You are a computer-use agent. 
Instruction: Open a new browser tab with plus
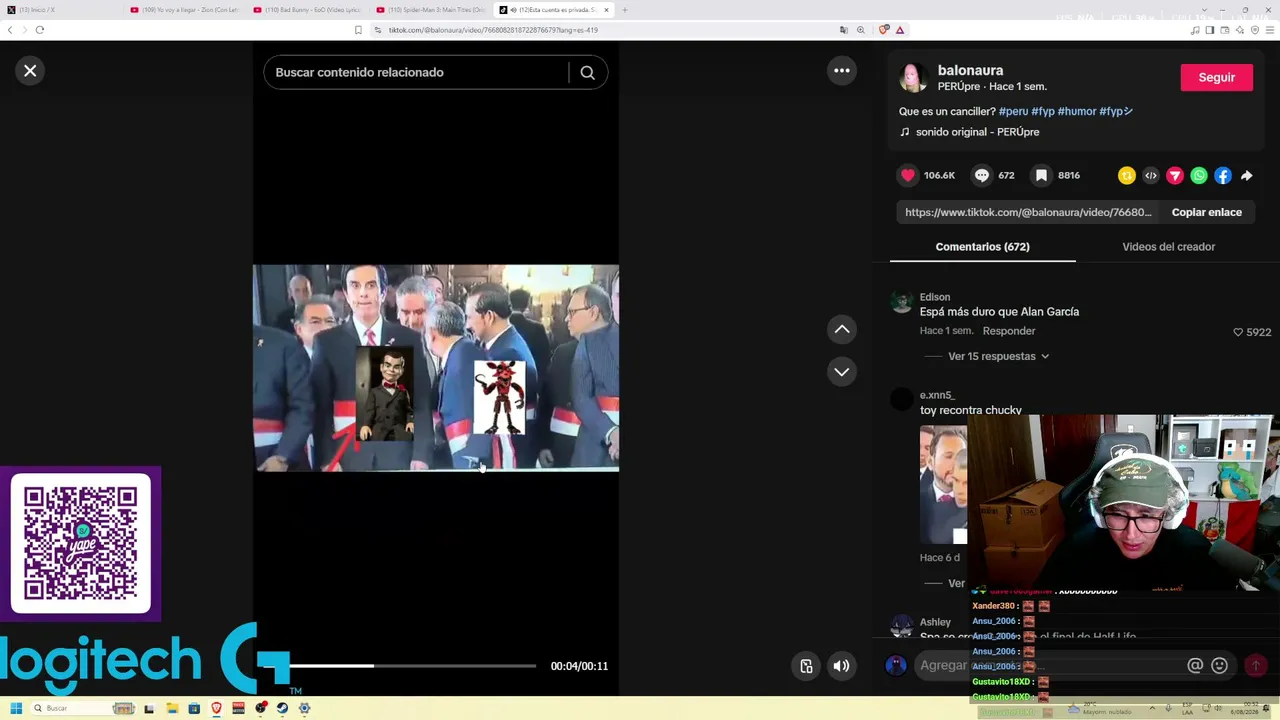pyautogui.click(x=625, y=10)
